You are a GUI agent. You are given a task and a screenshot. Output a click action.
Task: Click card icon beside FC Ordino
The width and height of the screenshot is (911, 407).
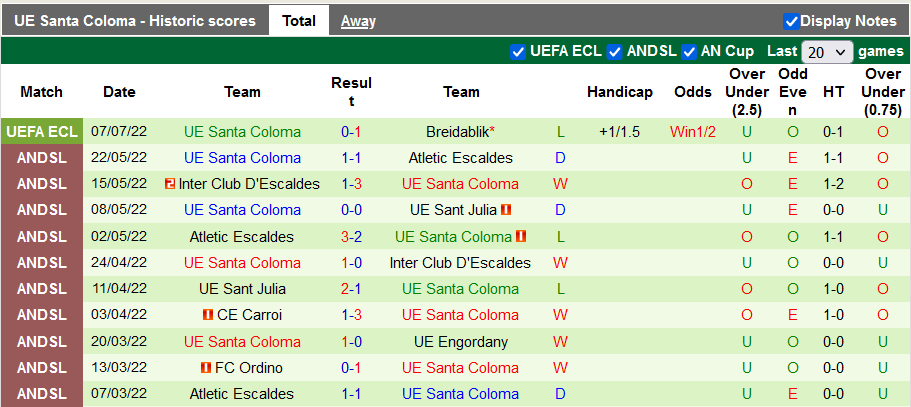[x=205, y=368]
